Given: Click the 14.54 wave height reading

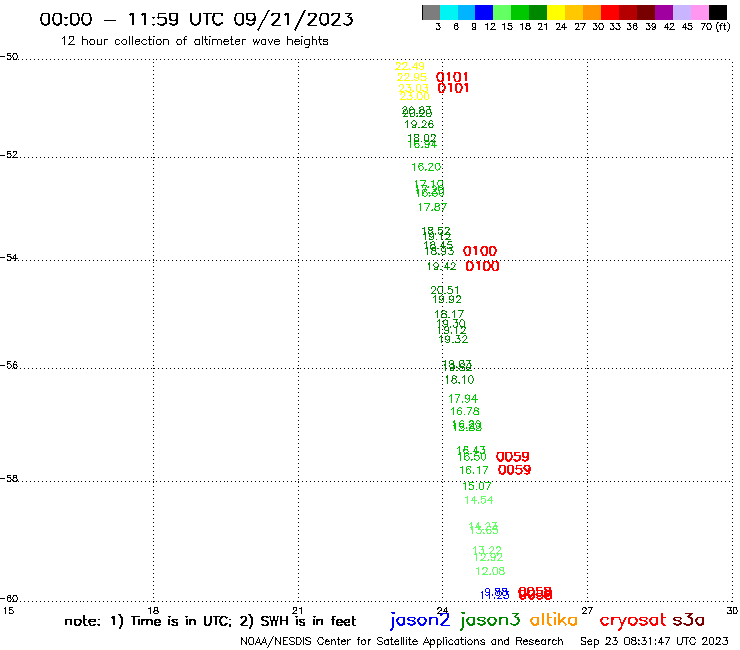Looking at the screenshot, I should (x=479, y=500).
